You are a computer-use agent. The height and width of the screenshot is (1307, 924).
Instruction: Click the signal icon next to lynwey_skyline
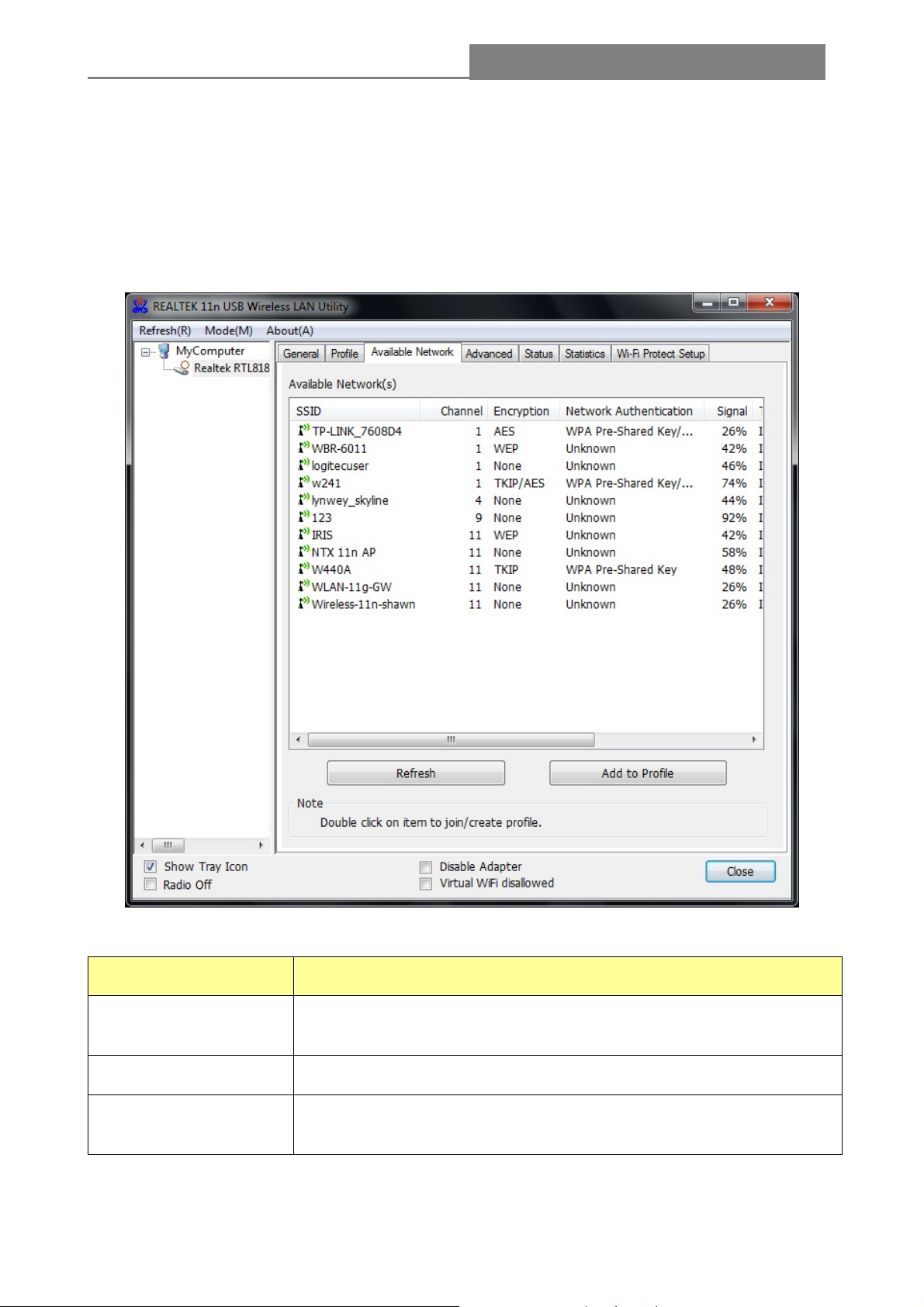304,500
